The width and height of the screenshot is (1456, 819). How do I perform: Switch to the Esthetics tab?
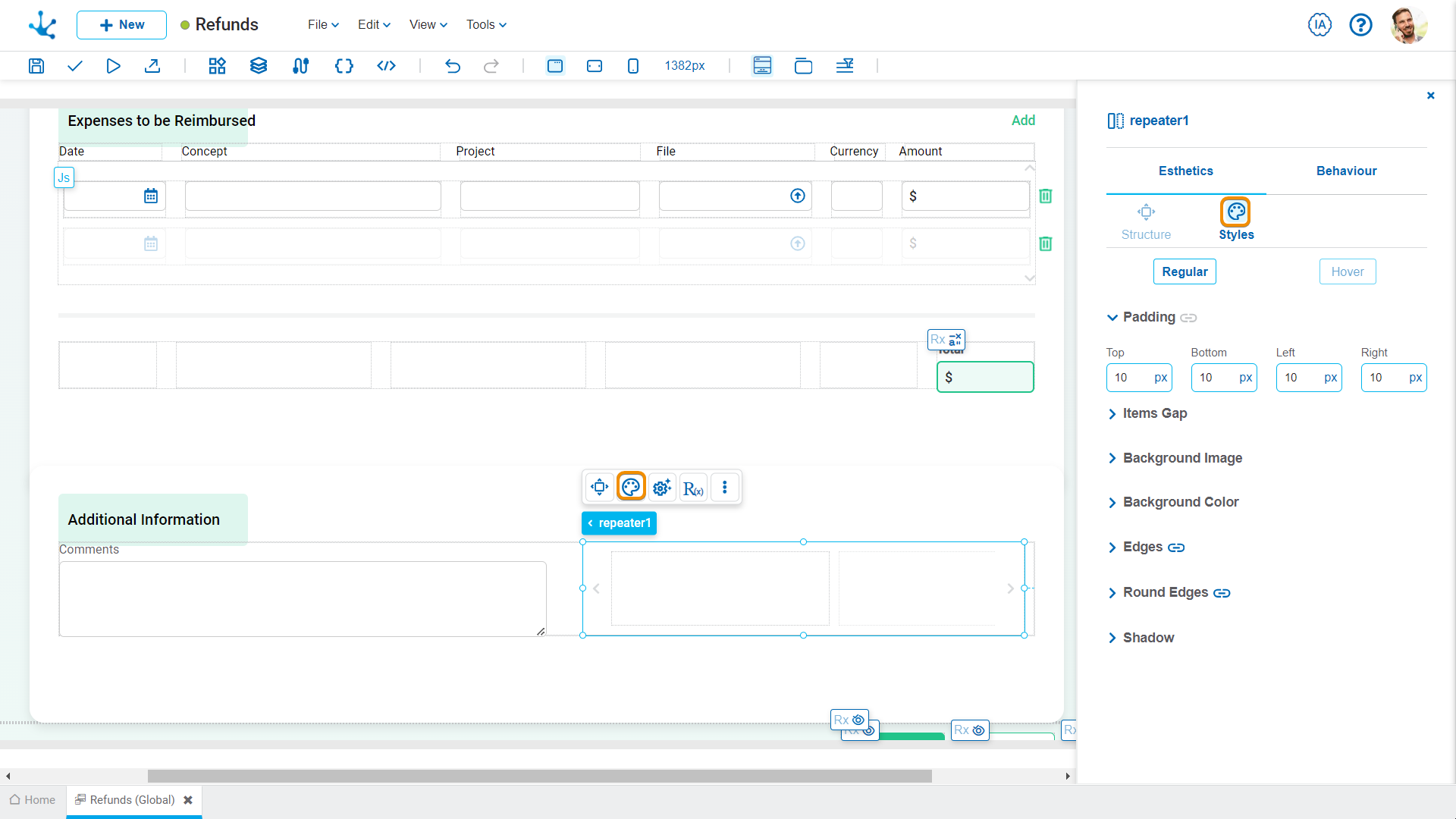1184,171
